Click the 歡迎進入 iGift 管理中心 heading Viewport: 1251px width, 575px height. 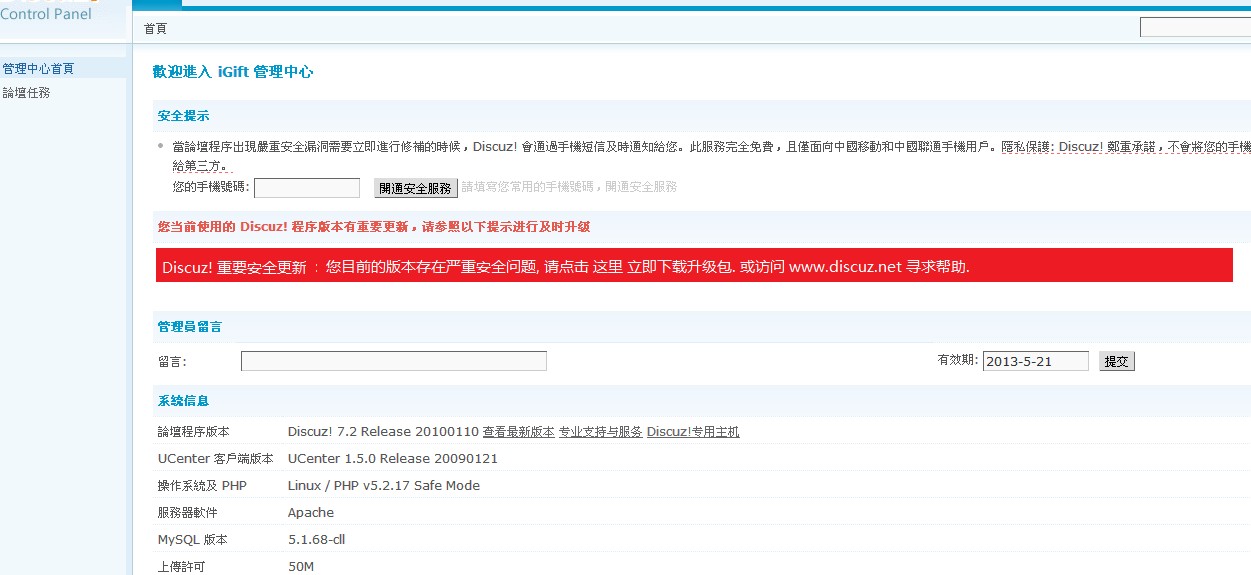click(x=233, y=72)
